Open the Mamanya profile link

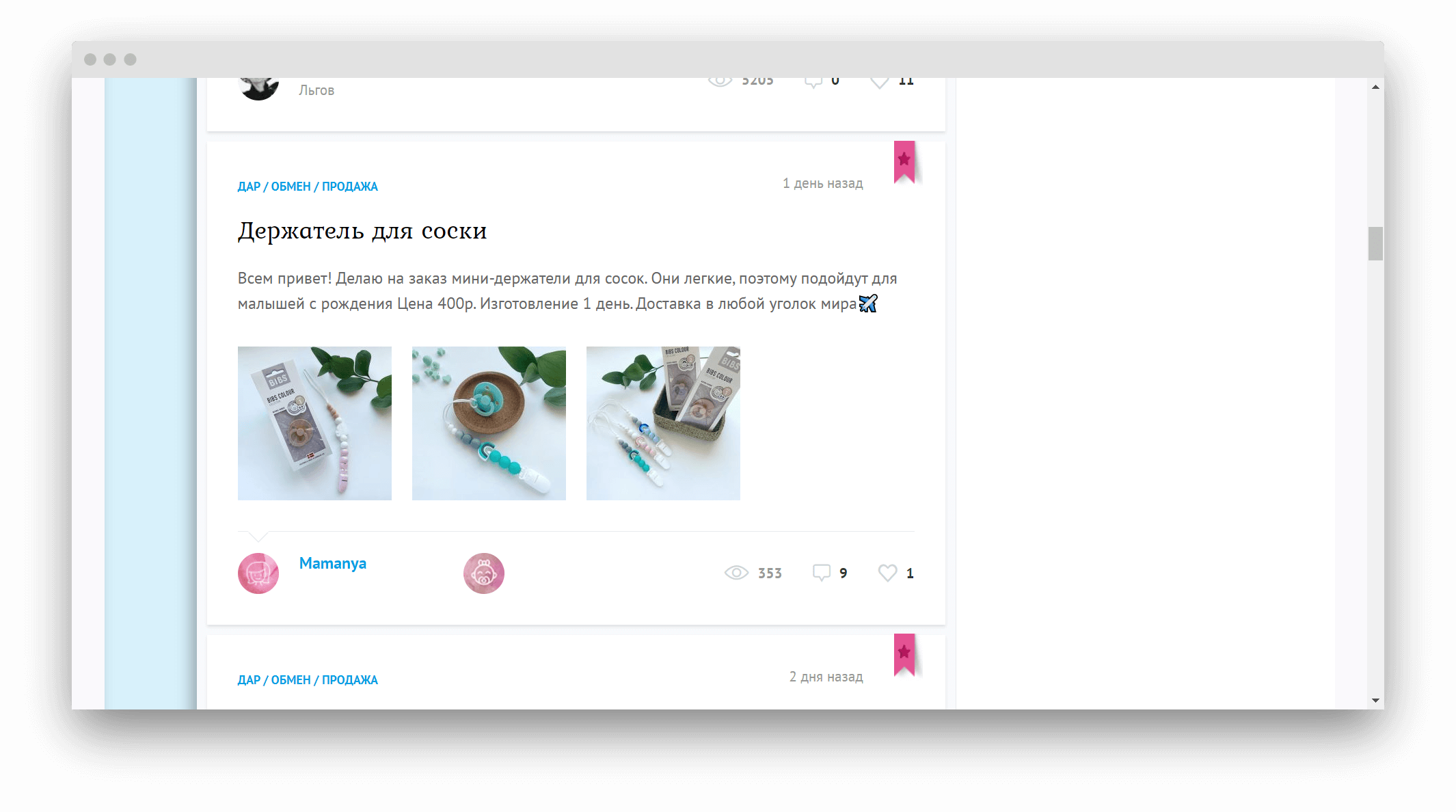(x=332, y=563)
